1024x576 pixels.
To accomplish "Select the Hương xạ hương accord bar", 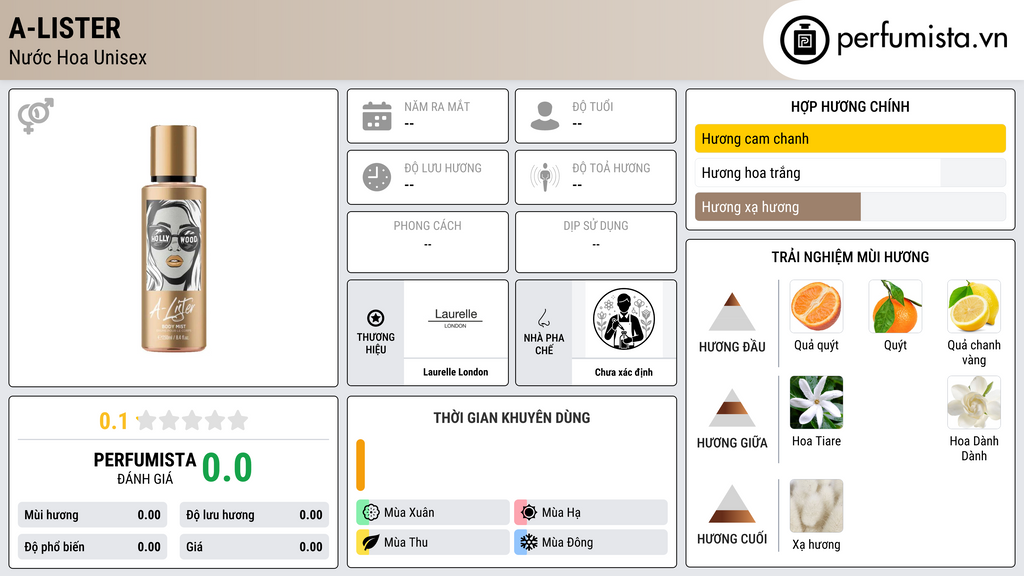I will click(x=850, y=207).
